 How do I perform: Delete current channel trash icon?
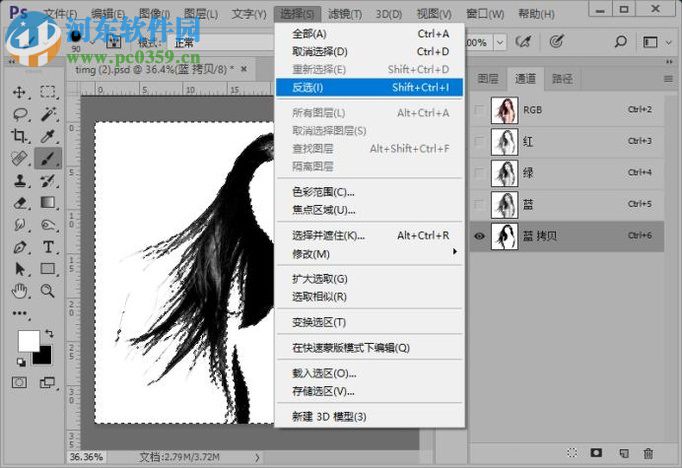pyautogui.click(x=648, y=453)
